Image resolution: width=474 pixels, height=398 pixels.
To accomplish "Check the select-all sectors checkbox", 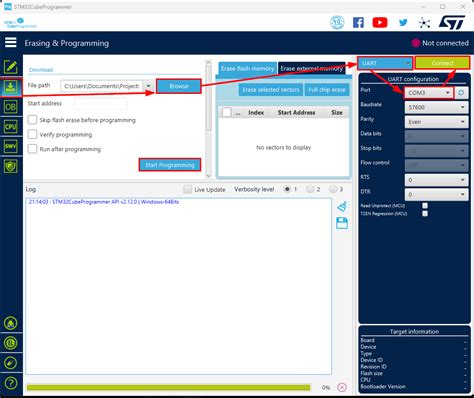I will point(227,112).
